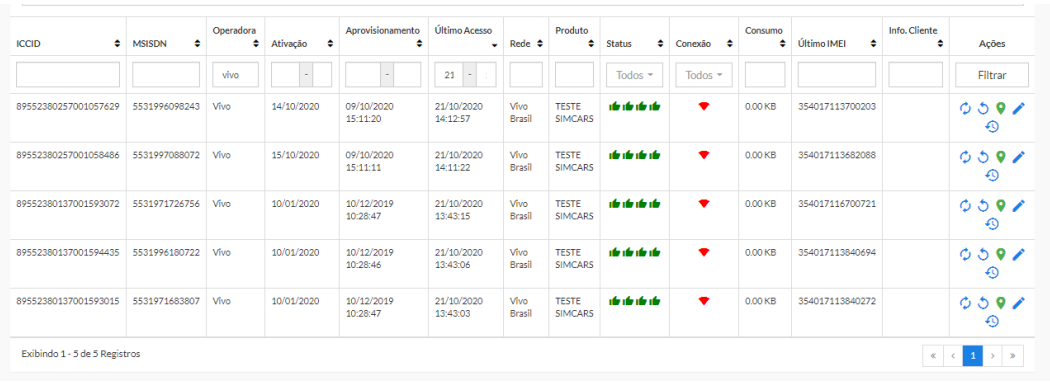Open location pin for MSISDN 5531997088072 row

1000,157
